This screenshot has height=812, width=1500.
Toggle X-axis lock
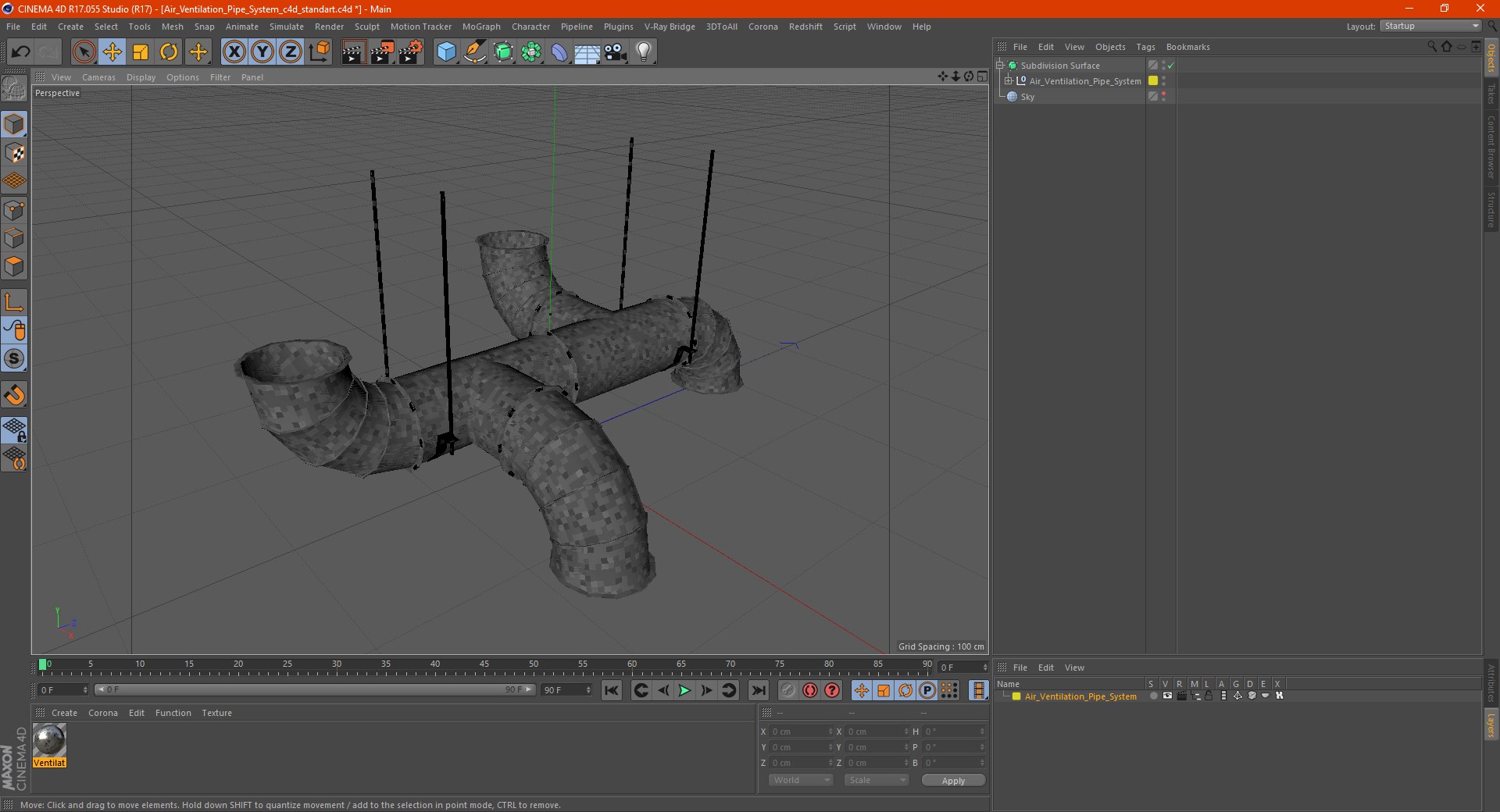tap(234, 52)
